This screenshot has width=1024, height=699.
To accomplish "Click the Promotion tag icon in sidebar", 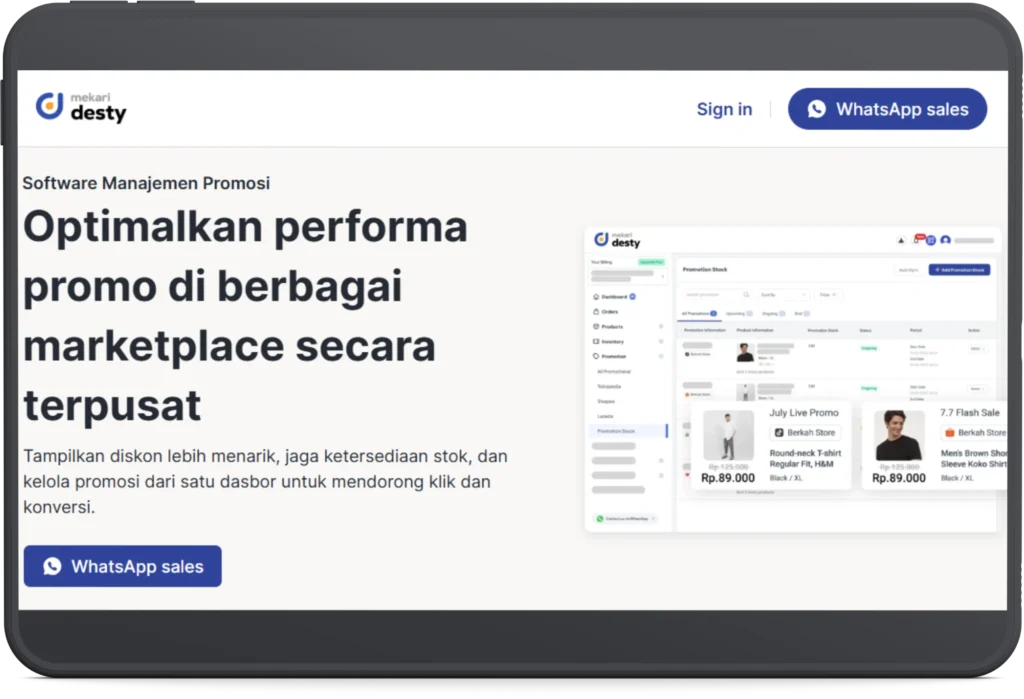I will tap(596, 356).
